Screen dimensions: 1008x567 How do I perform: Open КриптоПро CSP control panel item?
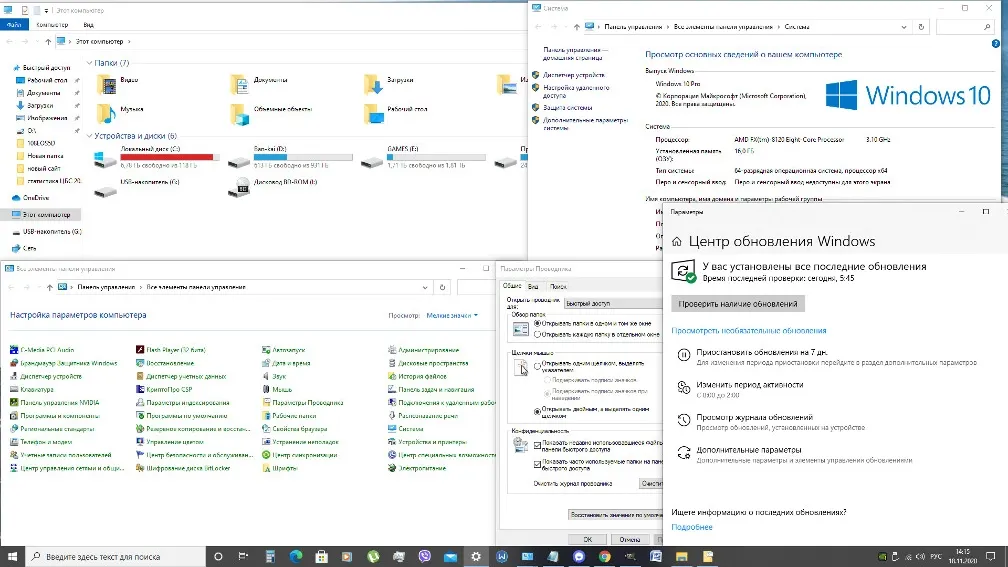(x=164, y=389)
